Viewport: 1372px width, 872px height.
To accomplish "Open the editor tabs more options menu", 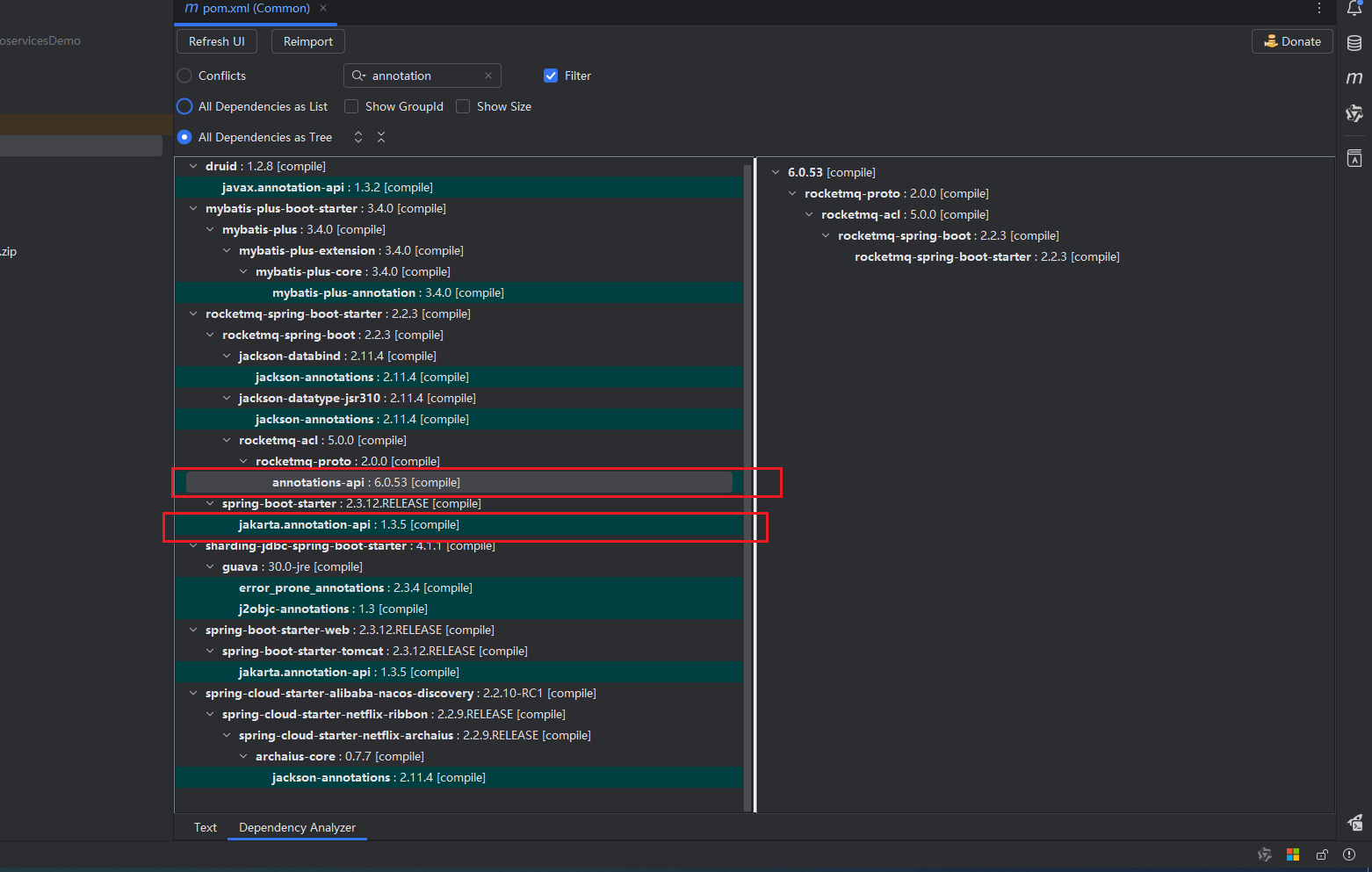I will click(1319, 8).
